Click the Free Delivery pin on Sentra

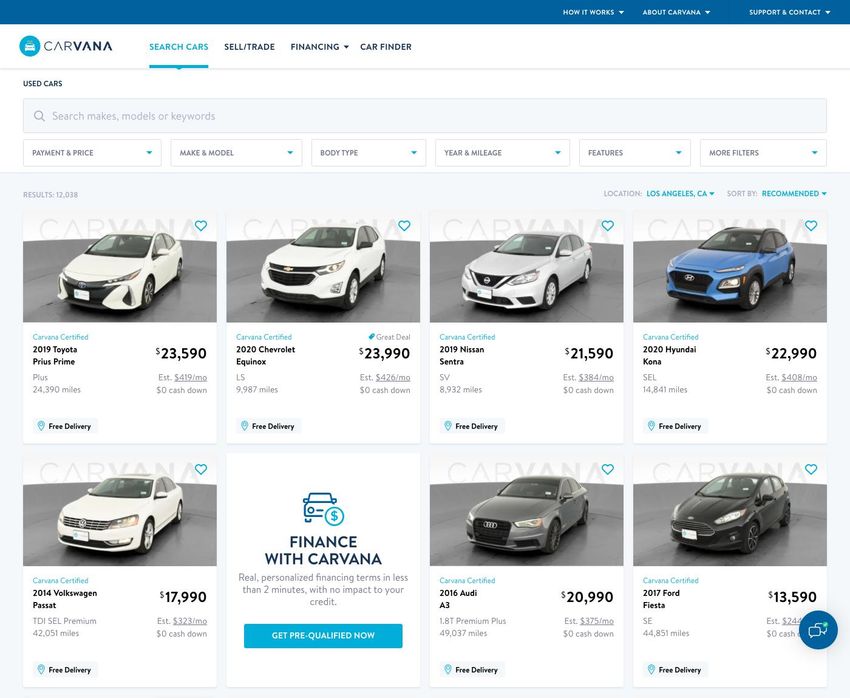click(x=448, y=426)
